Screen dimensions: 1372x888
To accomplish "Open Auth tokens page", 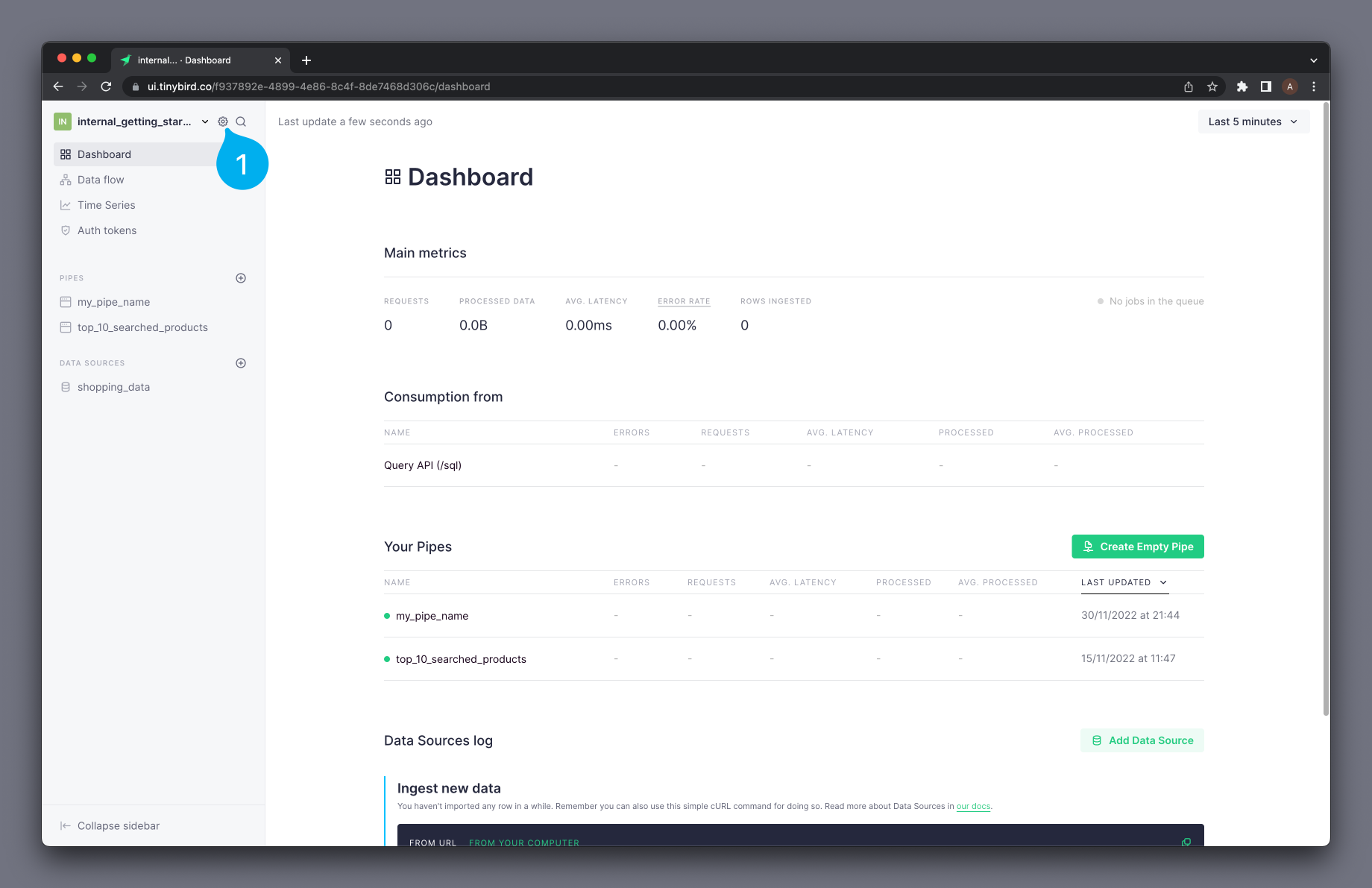I will point(107,230).
